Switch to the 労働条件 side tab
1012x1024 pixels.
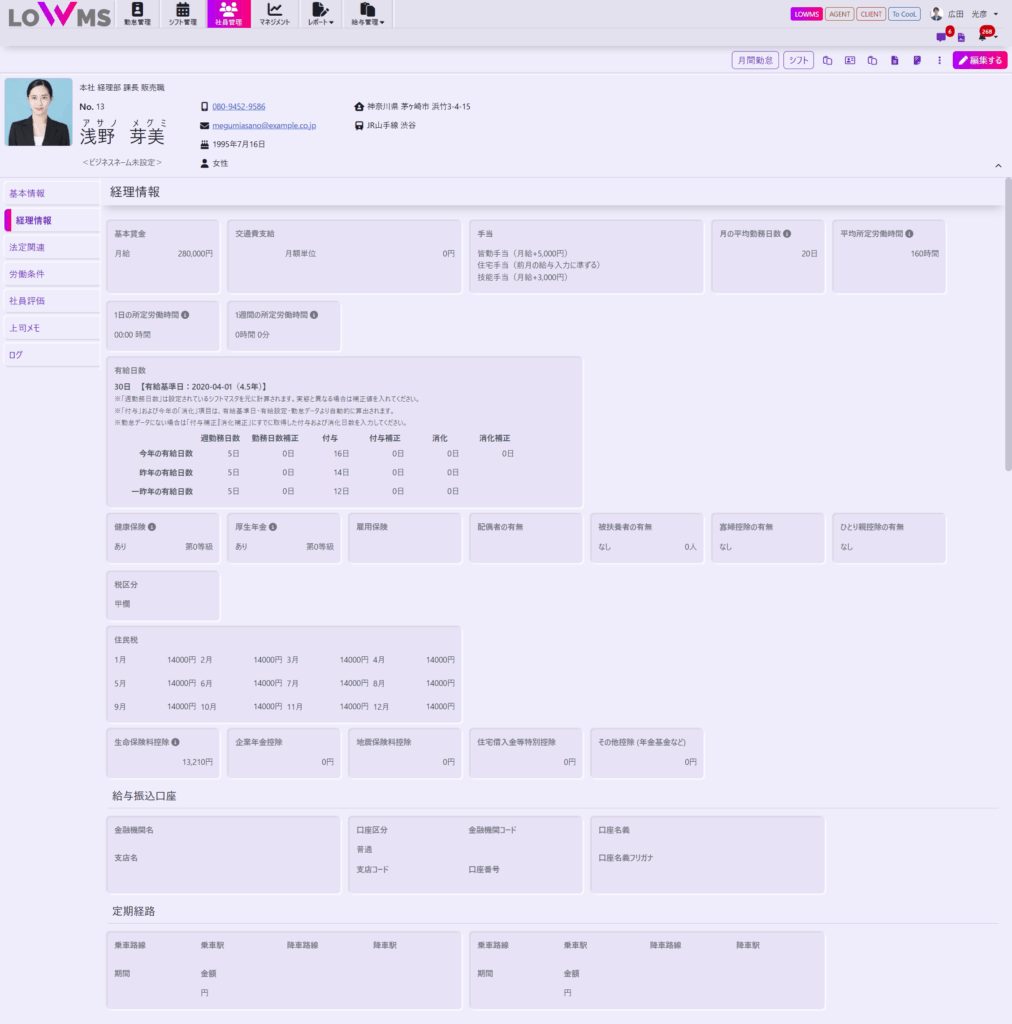pos(27,274)
